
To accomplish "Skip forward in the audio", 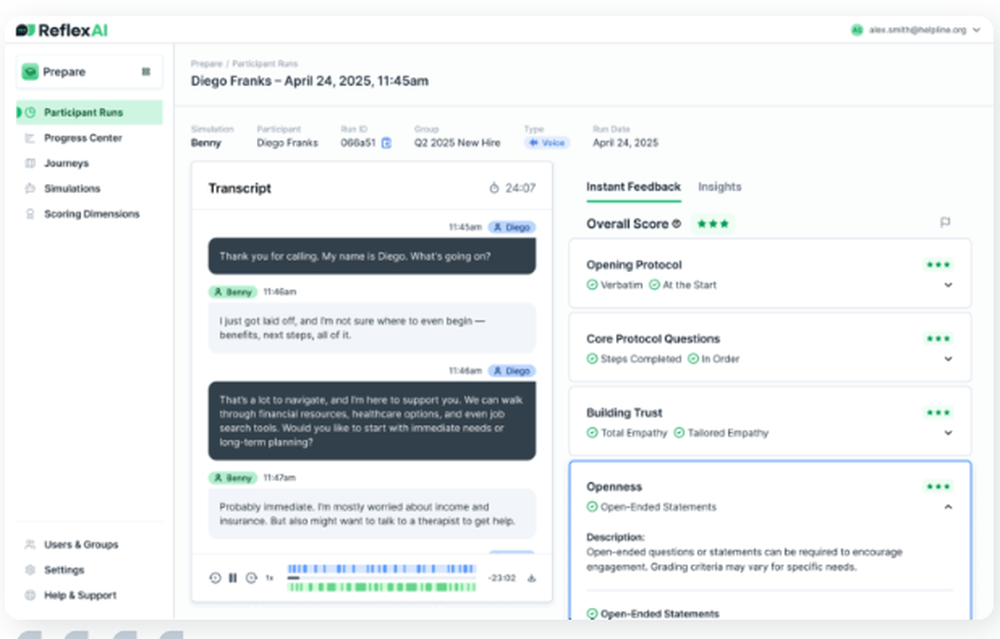I will [x=251, y=578].
